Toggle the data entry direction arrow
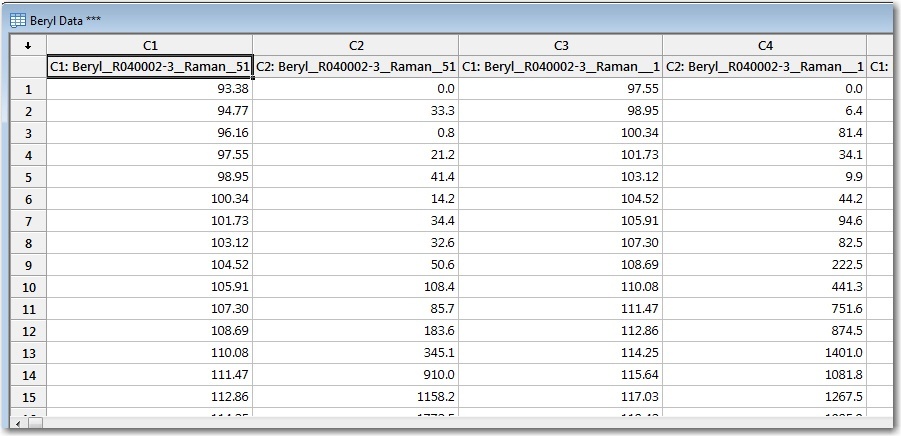Viewport: 901px width, 436px height. coord(28,45)
